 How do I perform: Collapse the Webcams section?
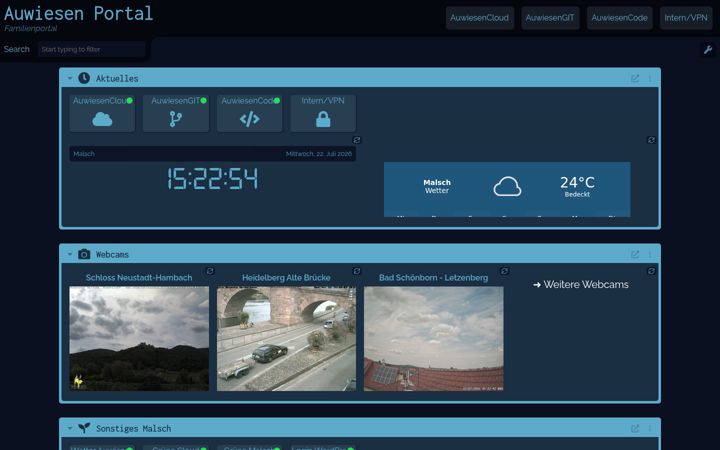point(70,254)
